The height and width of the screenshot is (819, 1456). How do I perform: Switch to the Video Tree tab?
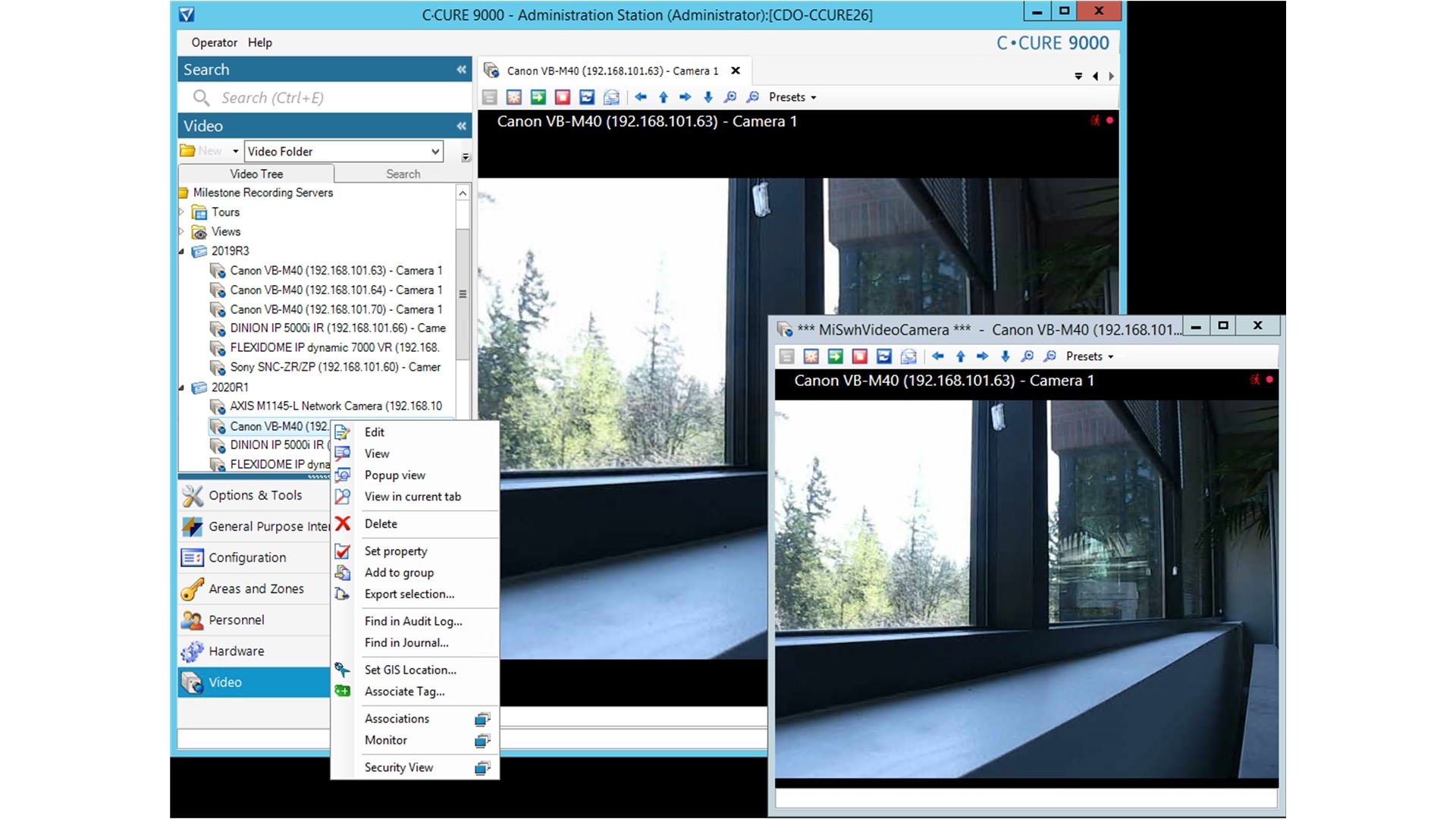(x=256, y=174)
